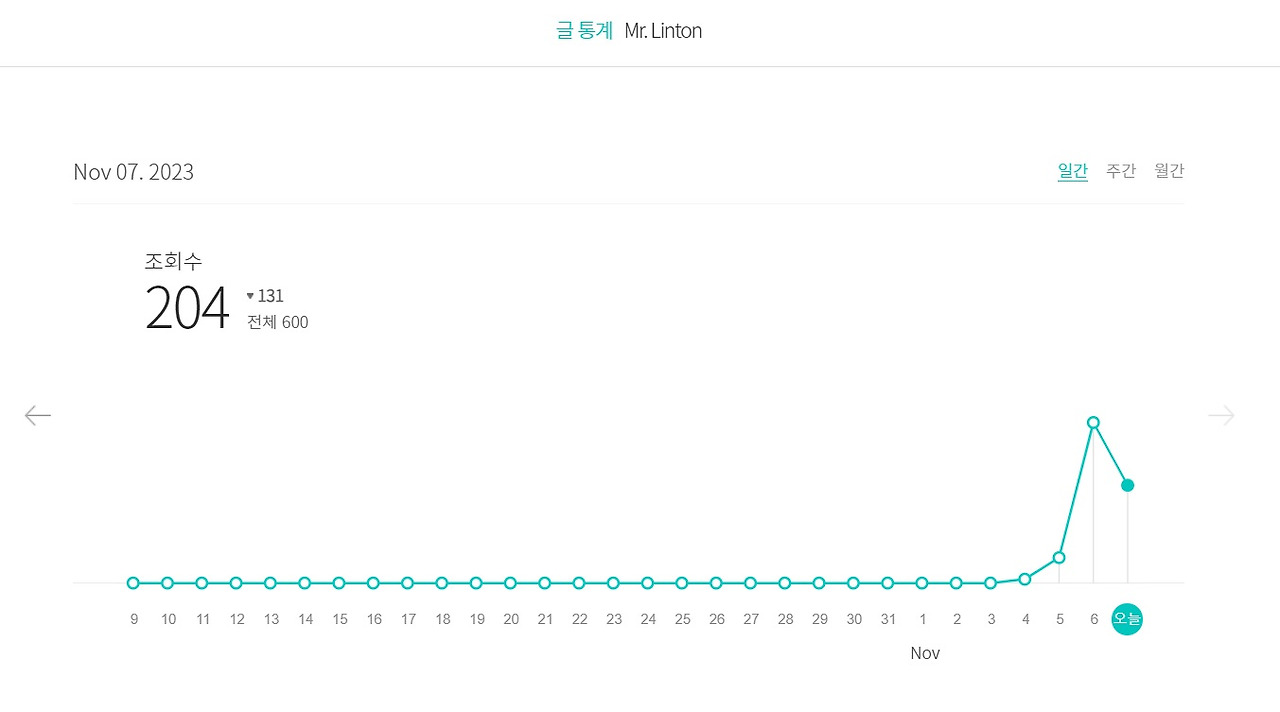This screenshot has width=1280, height=712.
Task: Select the Nov 1 data point
Action: tap(922, 583)
